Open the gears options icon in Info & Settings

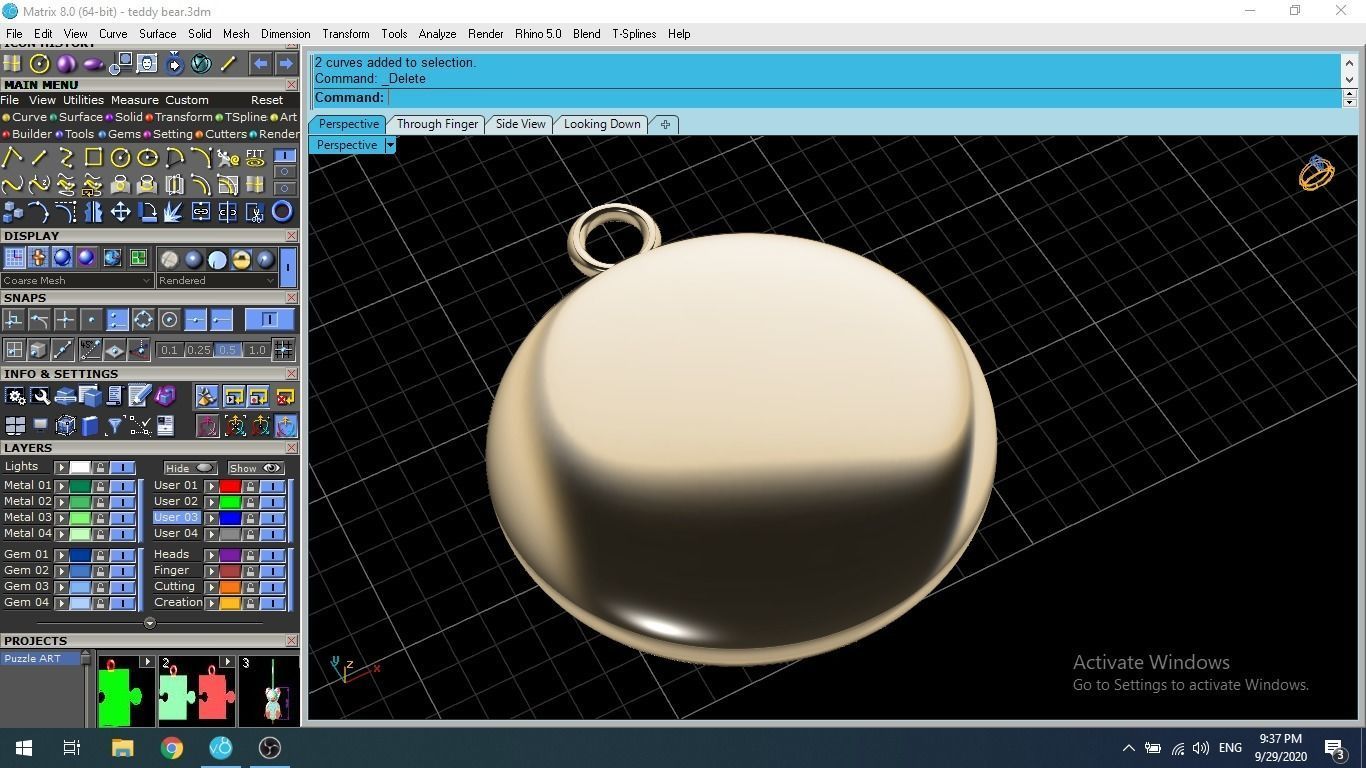[x=15, y=397]
